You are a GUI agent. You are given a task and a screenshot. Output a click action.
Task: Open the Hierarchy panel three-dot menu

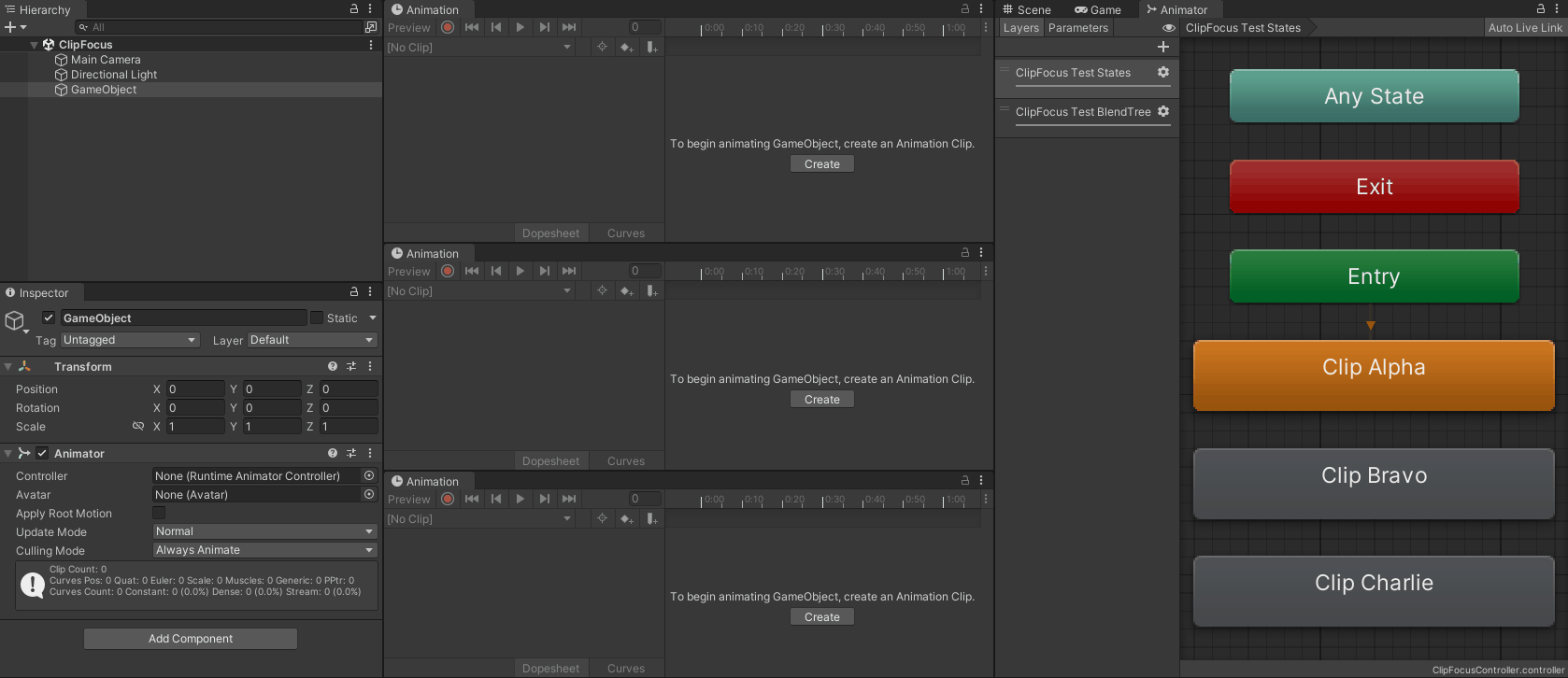tap(370, 8)
